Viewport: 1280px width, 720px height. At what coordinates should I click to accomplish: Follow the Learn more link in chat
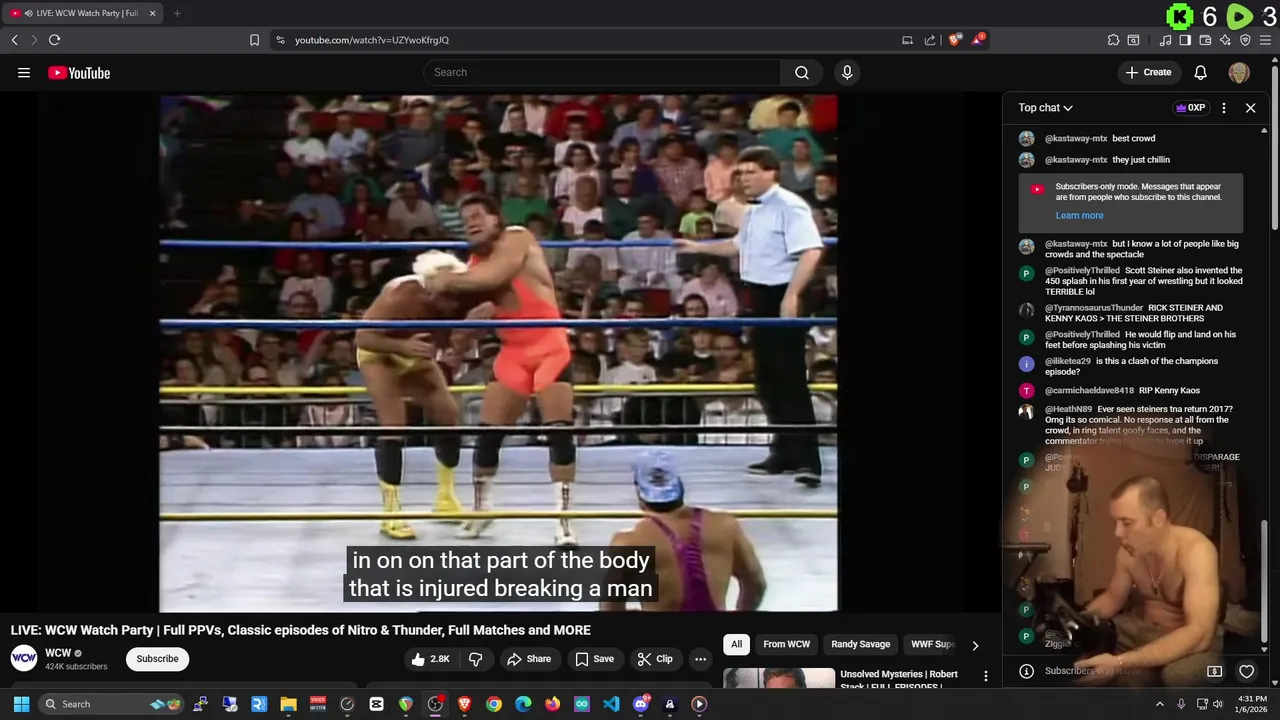coord(1079,216)
